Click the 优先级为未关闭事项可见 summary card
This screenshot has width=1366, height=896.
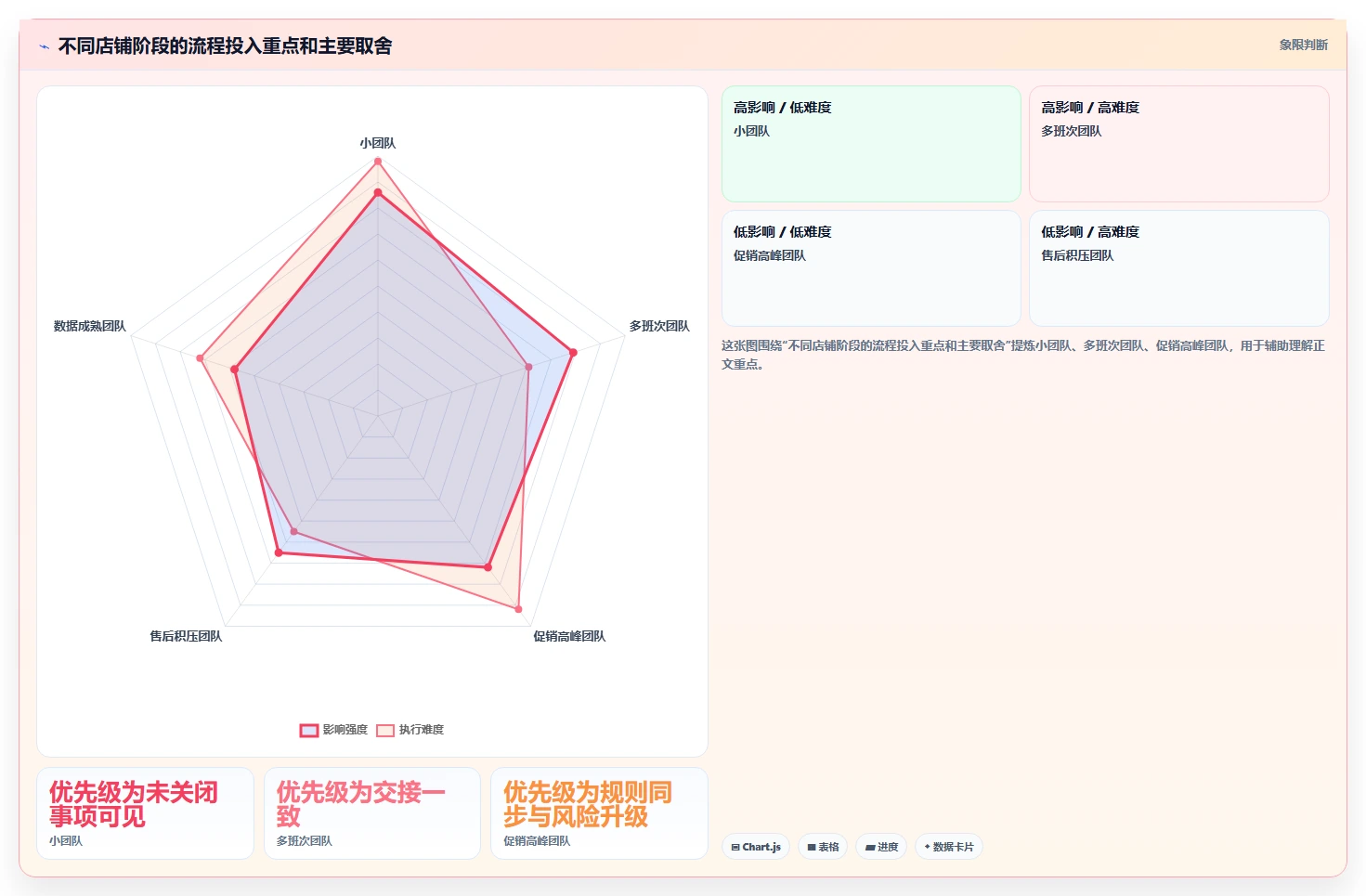pos(145,813)
